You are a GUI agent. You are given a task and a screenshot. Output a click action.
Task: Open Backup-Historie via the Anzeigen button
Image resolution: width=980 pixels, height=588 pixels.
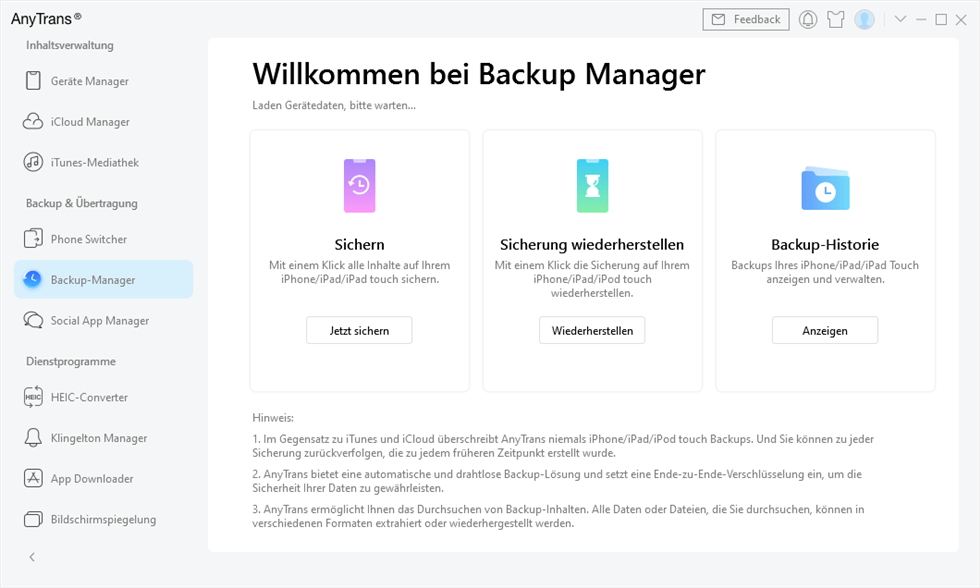[824, 330]
